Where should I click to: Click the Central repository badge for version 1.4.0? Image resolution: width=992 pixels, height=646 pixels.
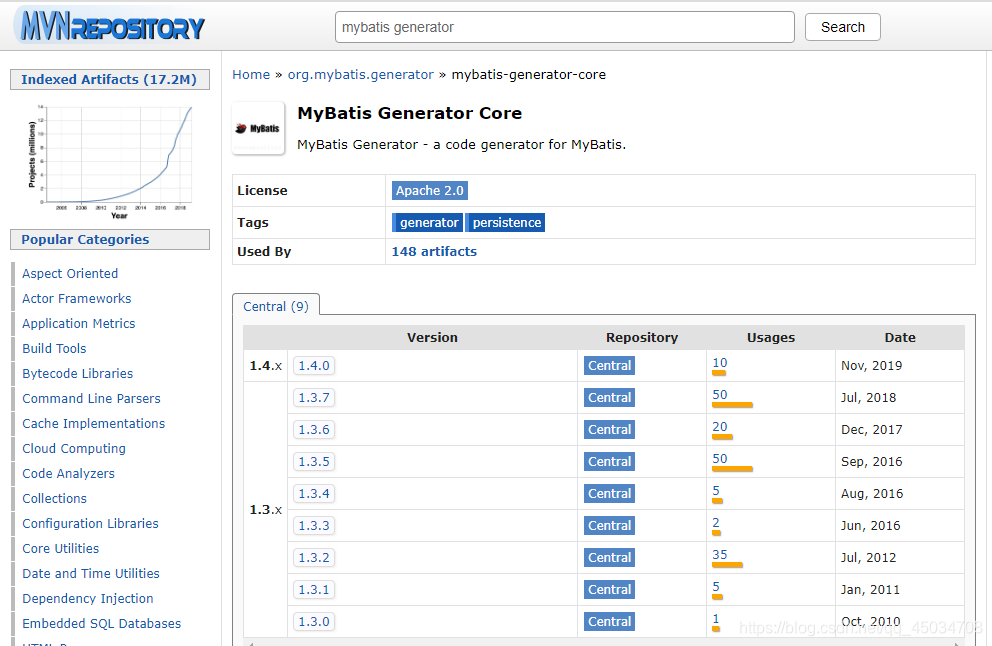point(609,365)
